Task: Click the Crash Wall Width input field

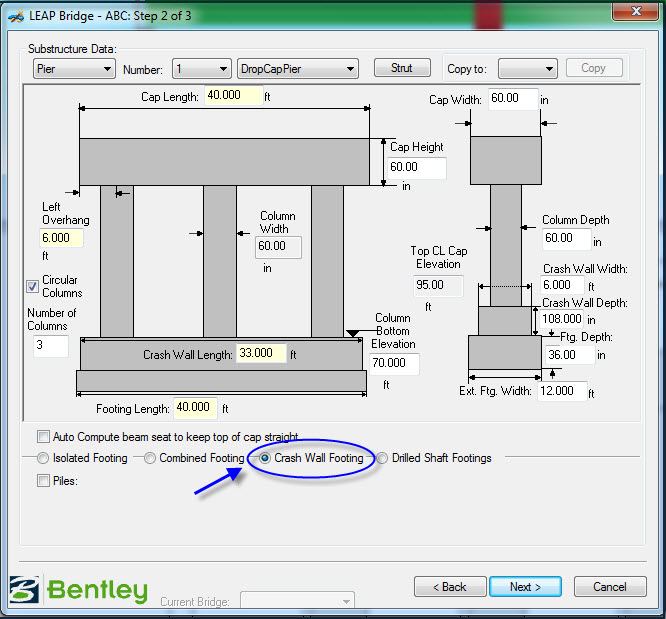Action: [x=562, y=285]
